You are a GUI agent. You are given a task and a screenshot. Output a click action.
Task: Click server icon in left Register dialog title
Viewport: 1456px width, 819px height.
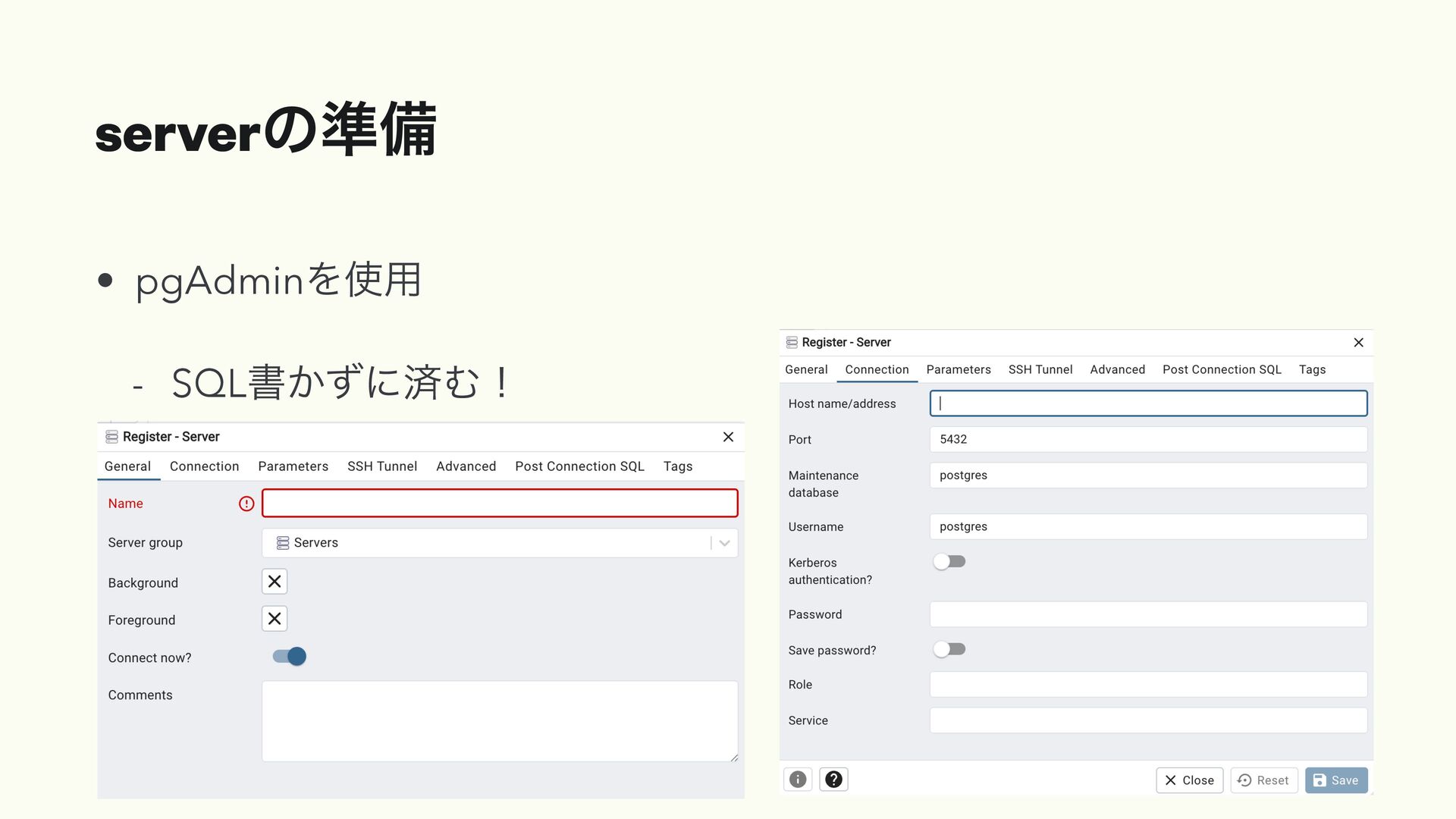111,437
